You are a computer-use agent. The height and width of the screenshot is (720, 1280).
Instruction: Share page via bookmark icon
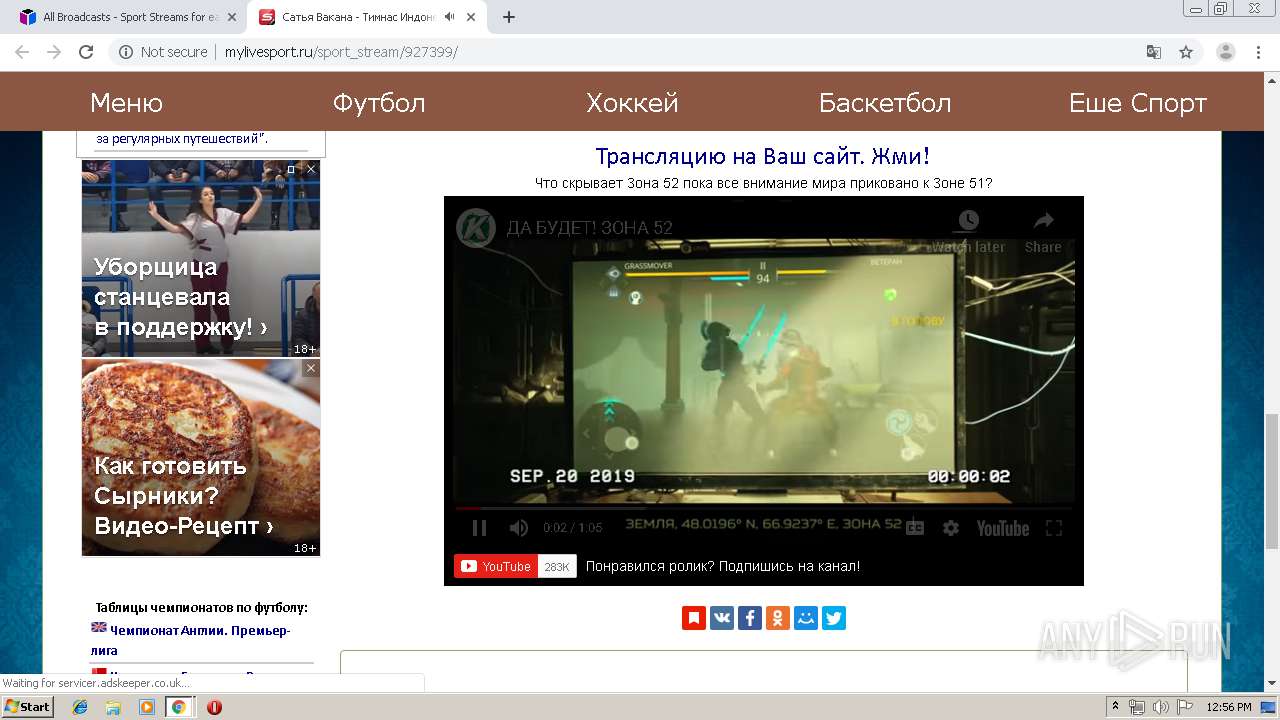point(694,618)
